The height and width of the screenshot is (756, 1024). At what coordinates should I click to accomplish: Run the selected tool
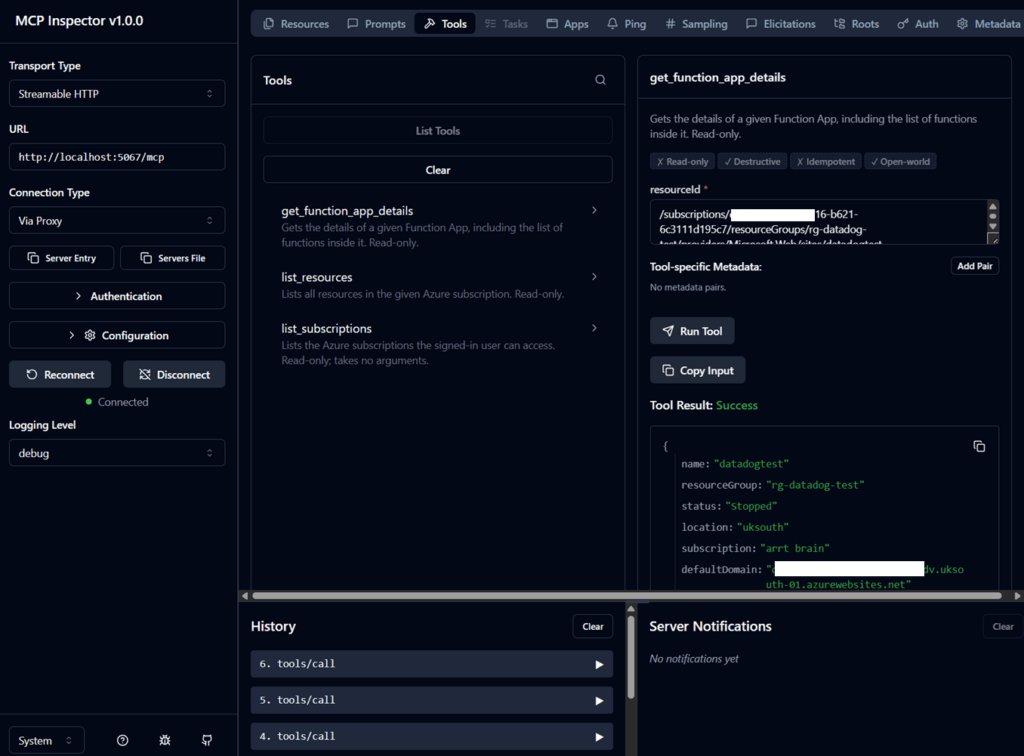692,331
